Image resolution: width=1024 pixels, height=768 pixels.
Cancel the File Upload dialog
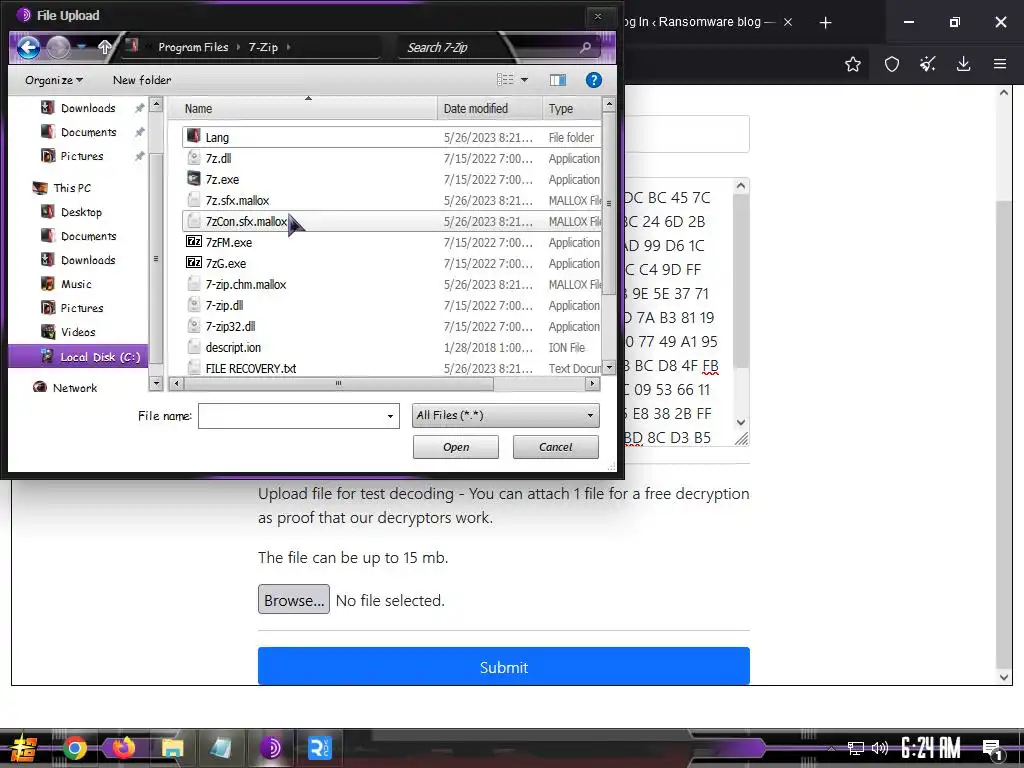[x=555, y=447]
